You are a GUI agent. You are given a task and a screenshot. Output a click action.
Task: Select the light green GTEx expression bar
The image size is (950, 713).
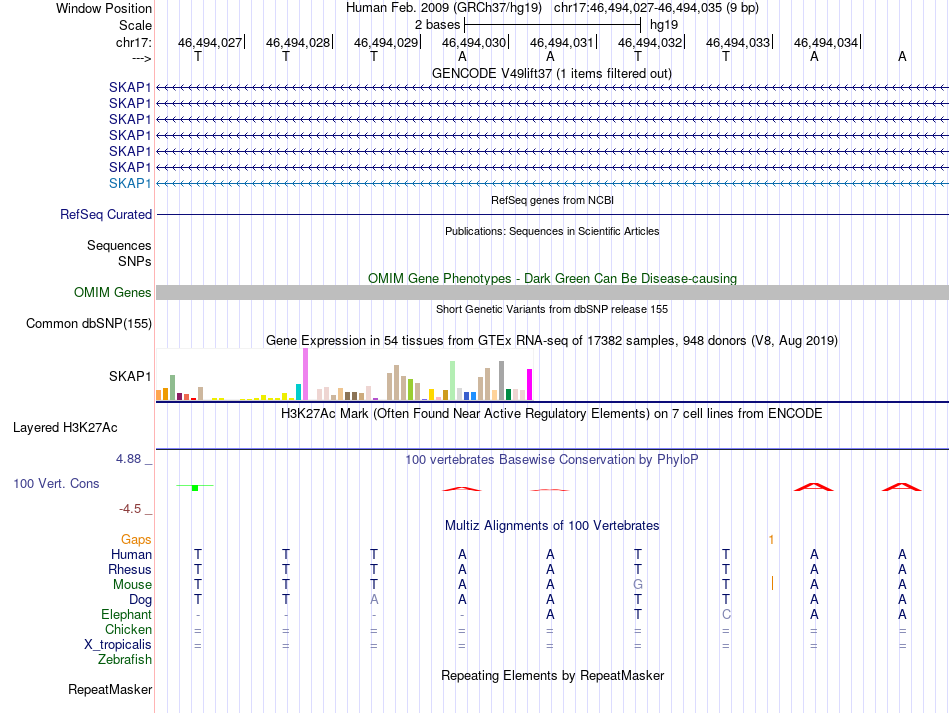point(453,380)
